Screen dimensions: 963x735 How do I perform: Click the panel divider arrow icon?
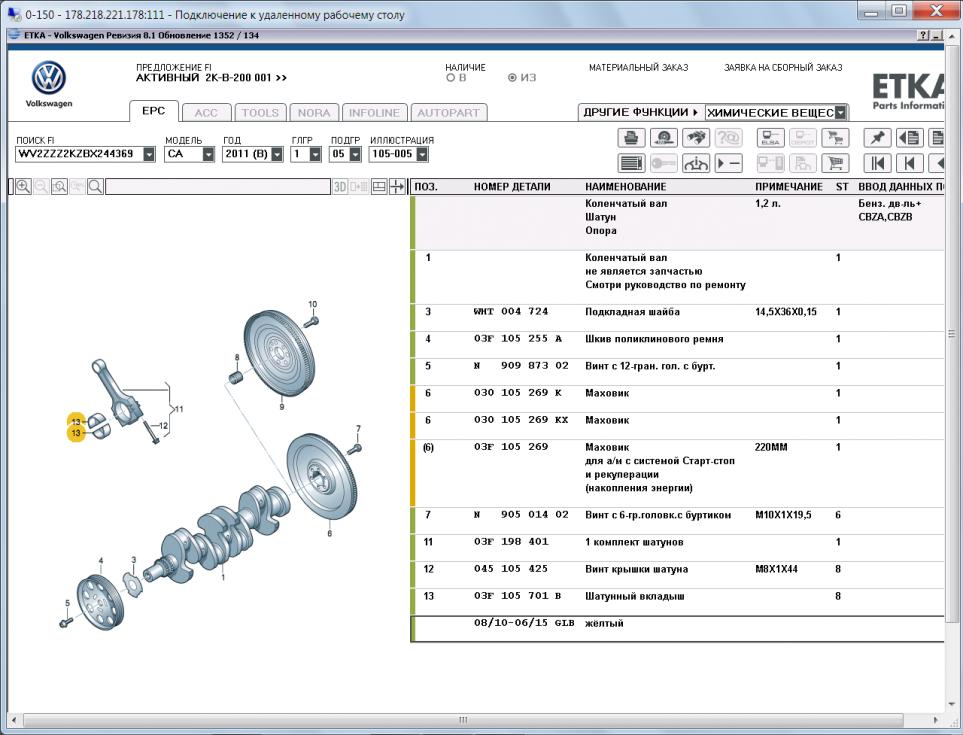[x=397, y=187]
